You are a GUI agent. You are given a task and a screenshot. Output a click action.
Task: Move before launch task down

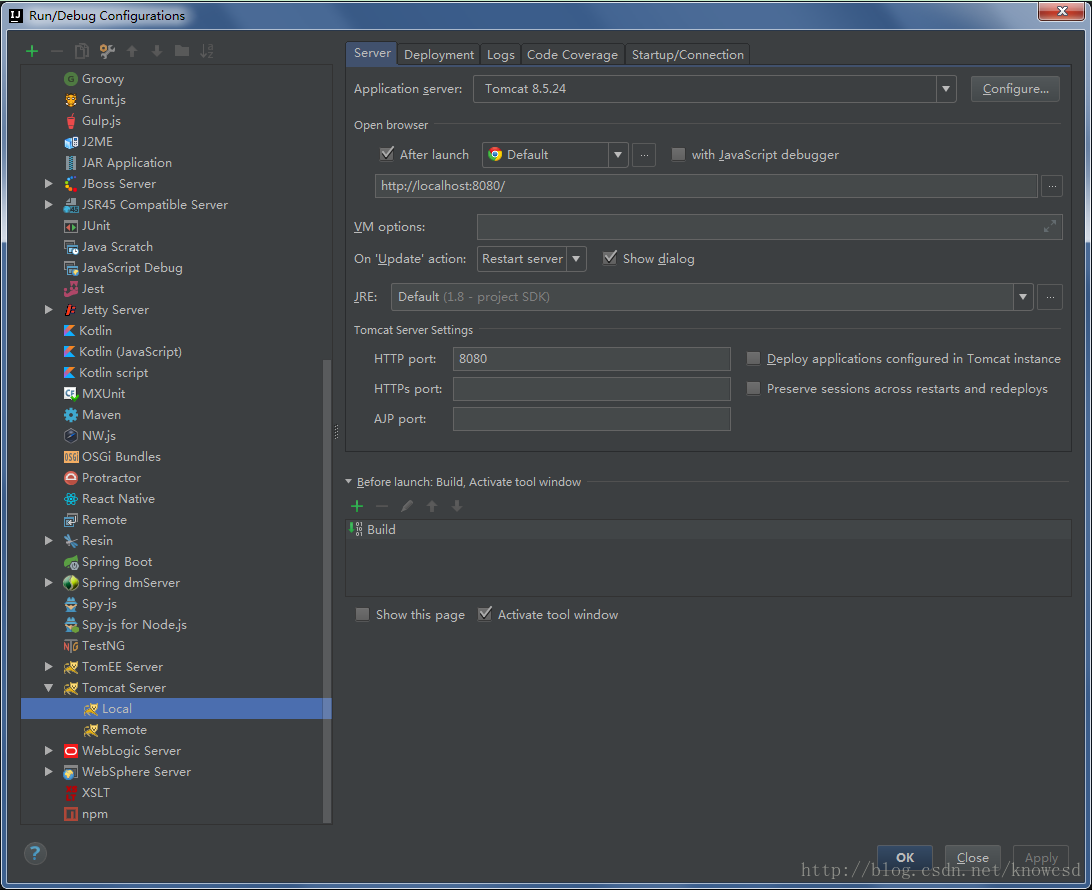[457, 506]
